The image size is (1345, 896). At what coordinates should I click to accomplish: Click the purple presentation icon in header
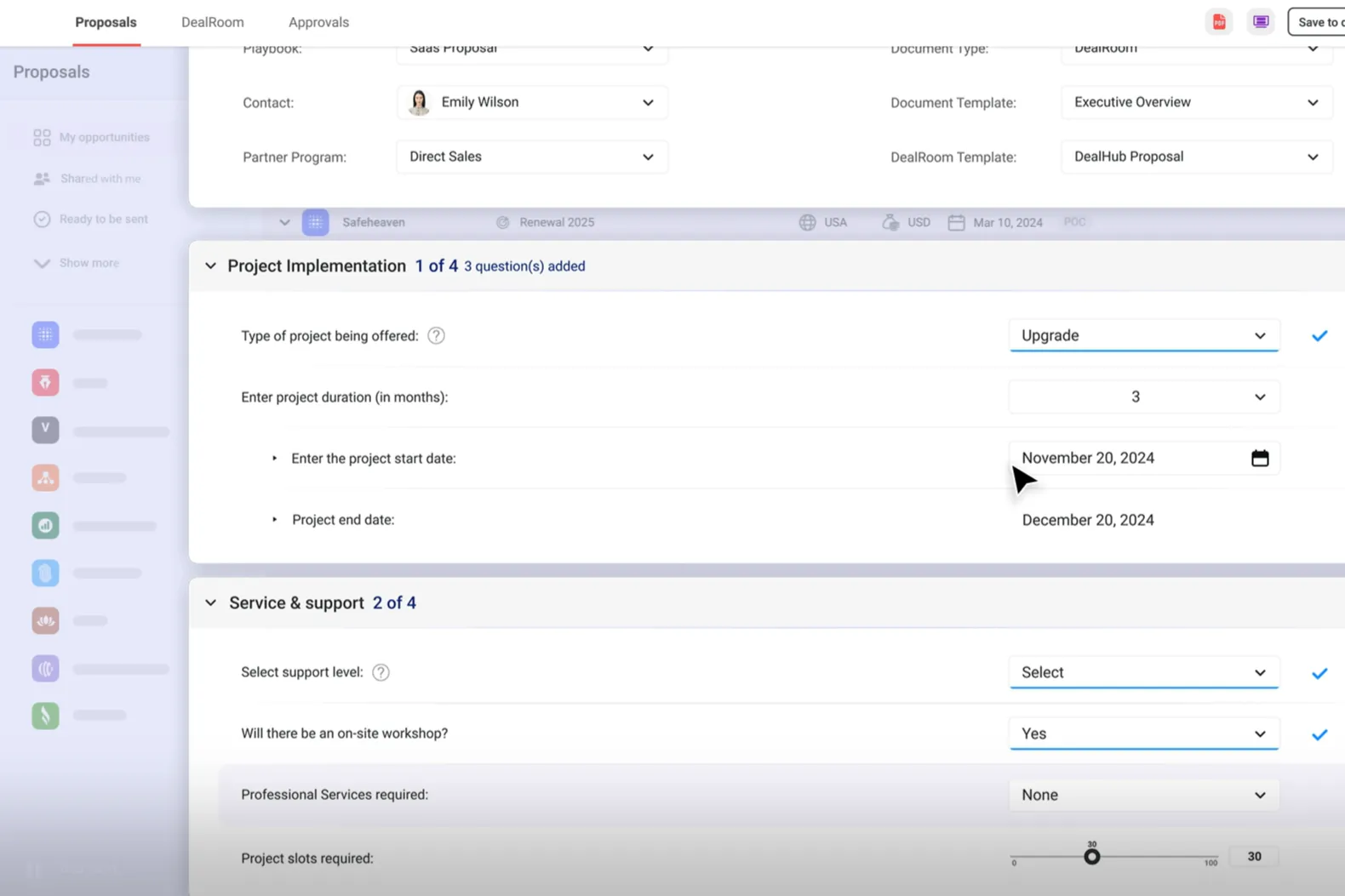click(1261, 22)
